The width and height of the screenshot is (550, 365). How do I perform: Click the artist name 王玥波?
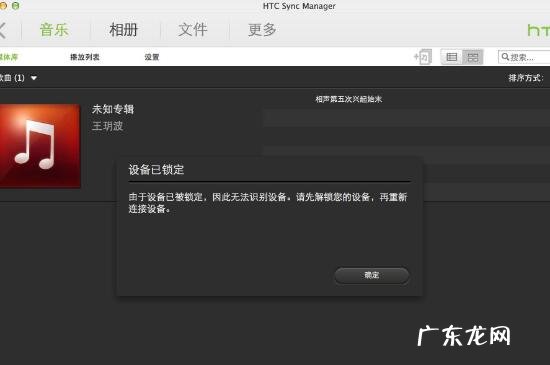point(107,126)
